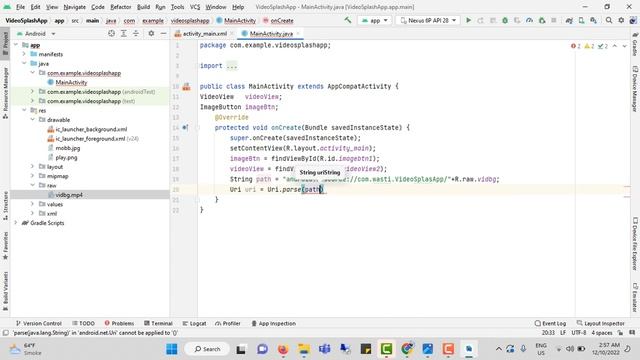The width and height of the screenshot is (640, 360).
Task: Expand the values folder
Action: [x=33, y=204]
